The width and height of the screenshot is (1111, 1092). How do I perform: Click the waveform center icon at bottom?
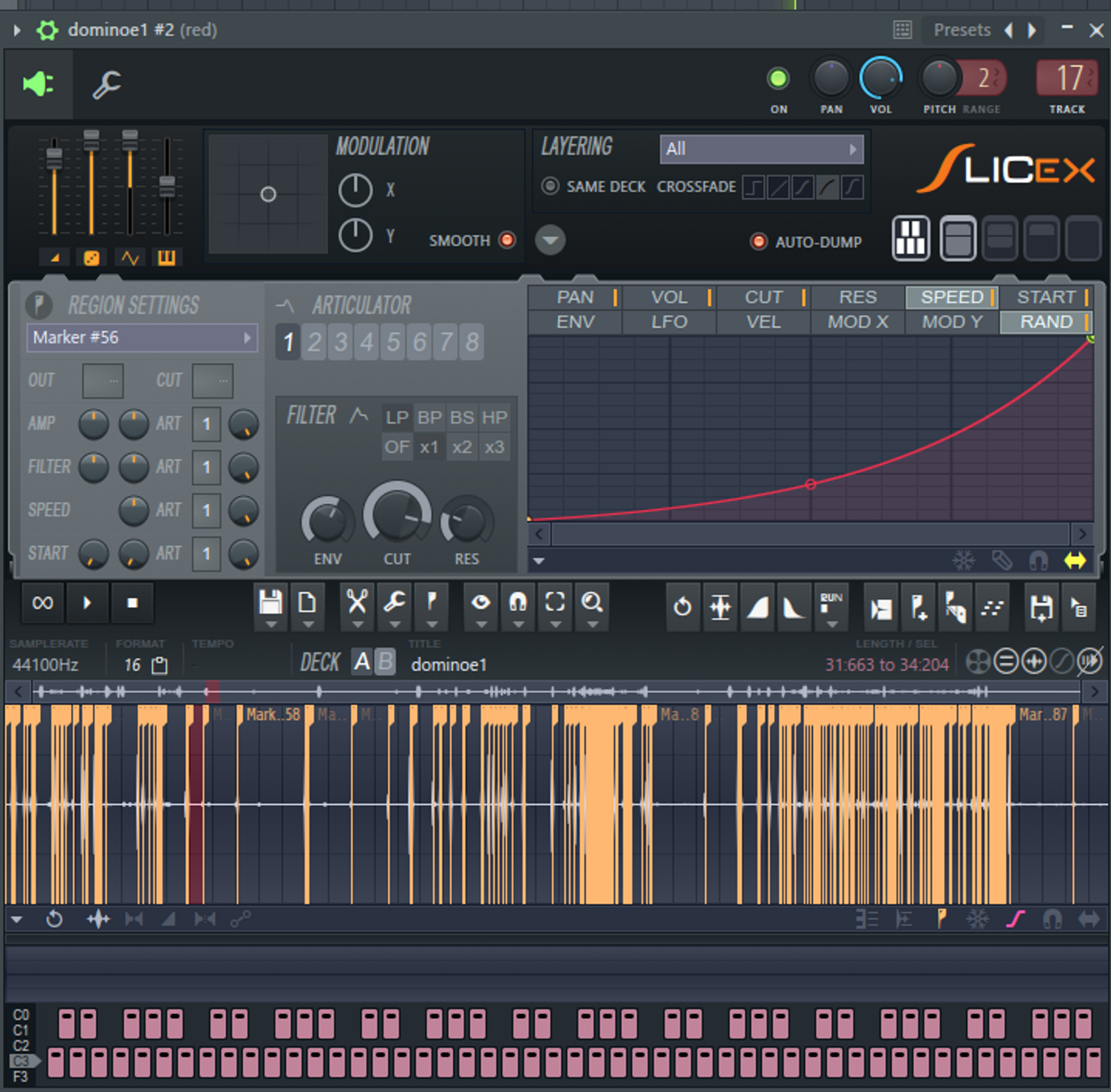click(x=99, y=919)
